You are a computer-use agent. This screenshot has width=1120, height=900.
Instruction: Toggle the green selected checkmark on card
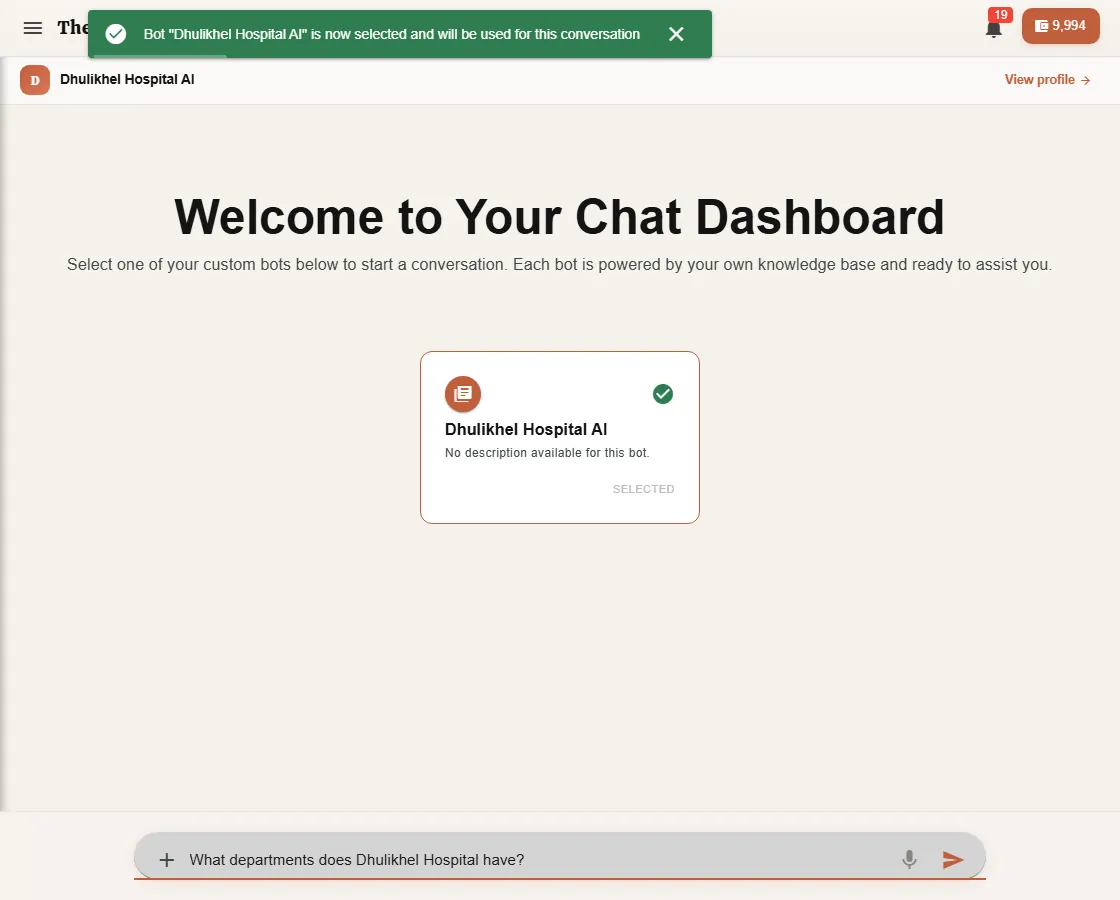coord(663,394)
